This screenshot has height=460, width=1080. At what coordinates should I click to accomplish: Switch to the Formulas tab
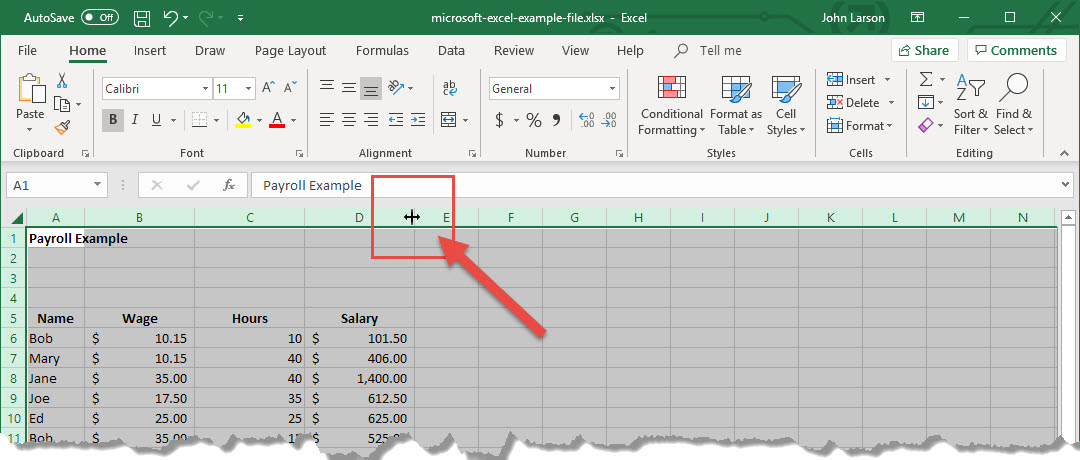[382, 50]
